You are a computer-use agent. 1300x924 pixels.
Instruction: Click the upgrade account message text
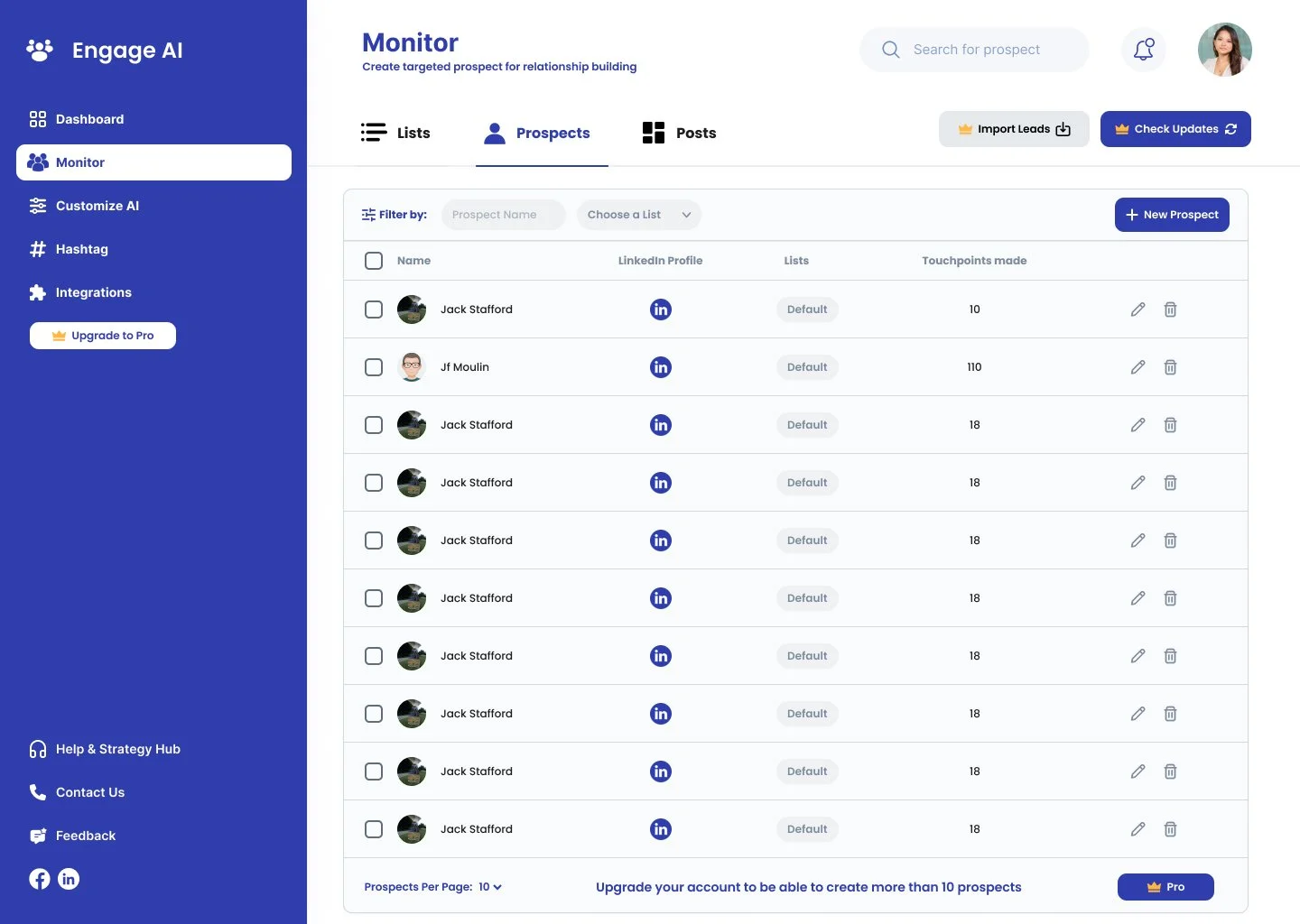pos(809,887)
